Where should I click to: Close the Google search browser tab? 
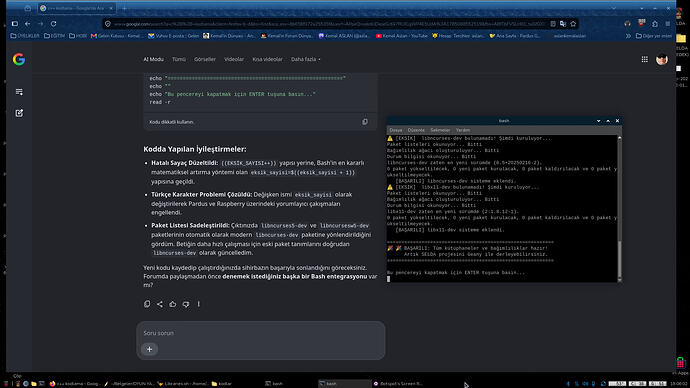point(110,8)
